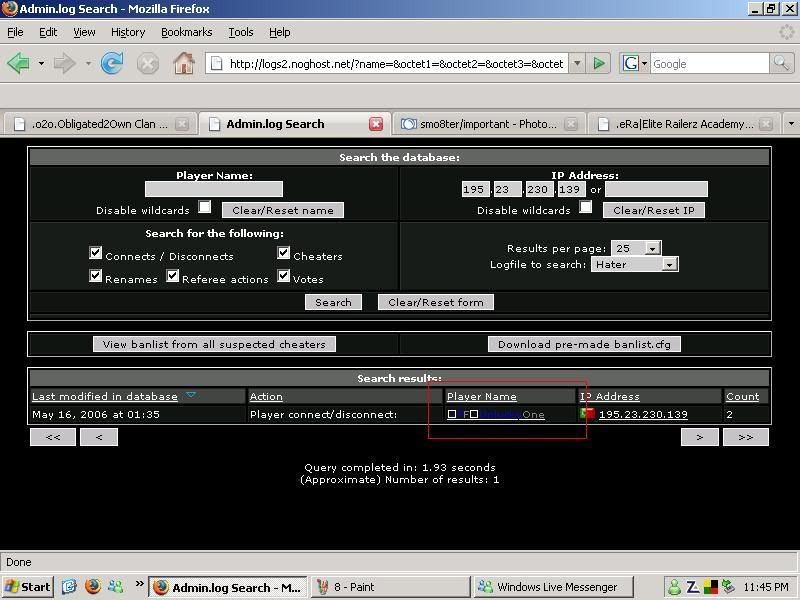Click the colored blocks tray icon
The height and width of the screenshot is (600, 800).
tap(710, 587)
